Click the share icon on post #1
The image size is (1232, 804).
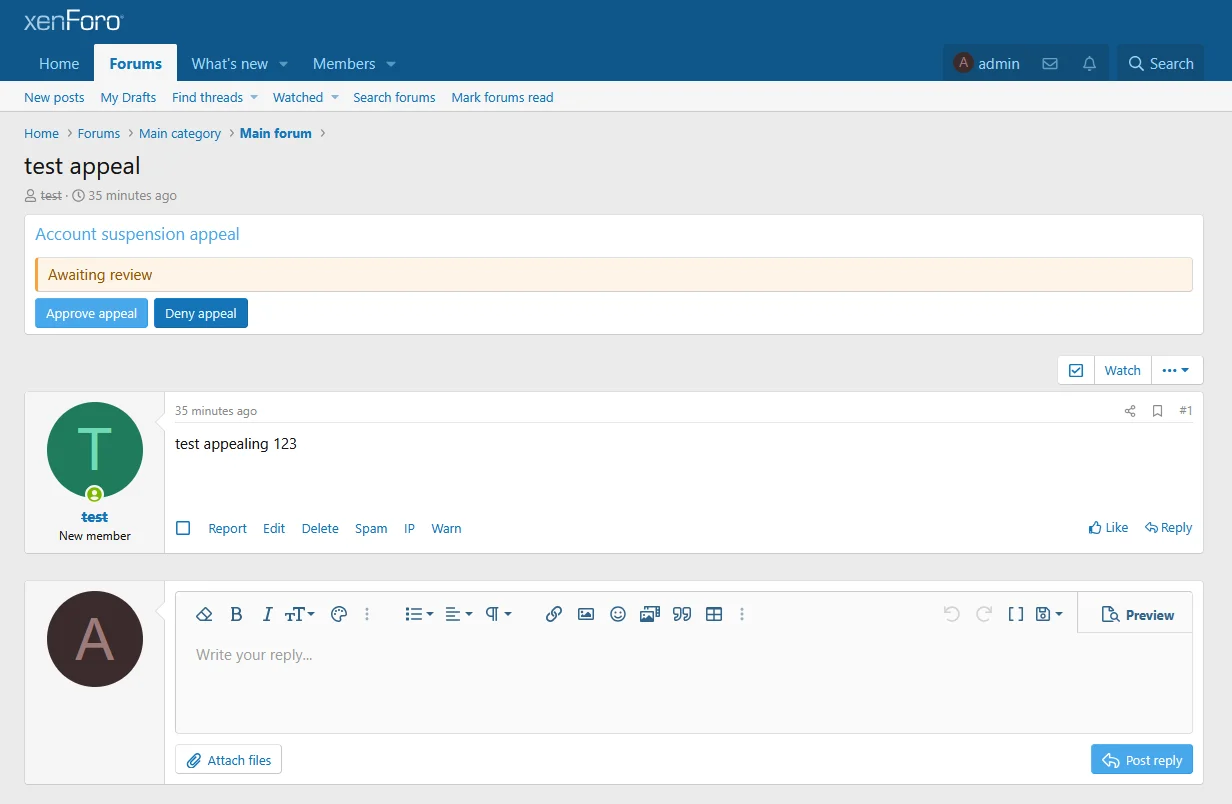click(x=1130, y=411)
